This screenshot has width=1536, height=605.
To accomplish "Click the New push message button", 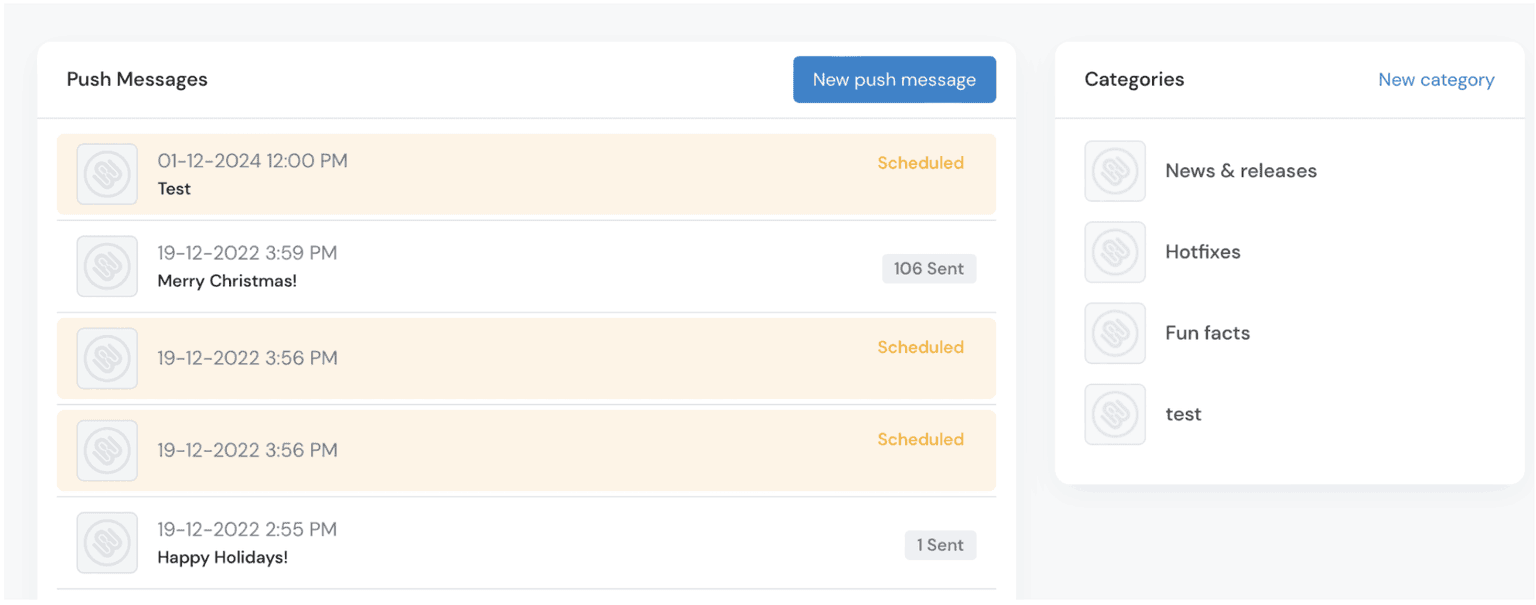I will click(894, 79).
